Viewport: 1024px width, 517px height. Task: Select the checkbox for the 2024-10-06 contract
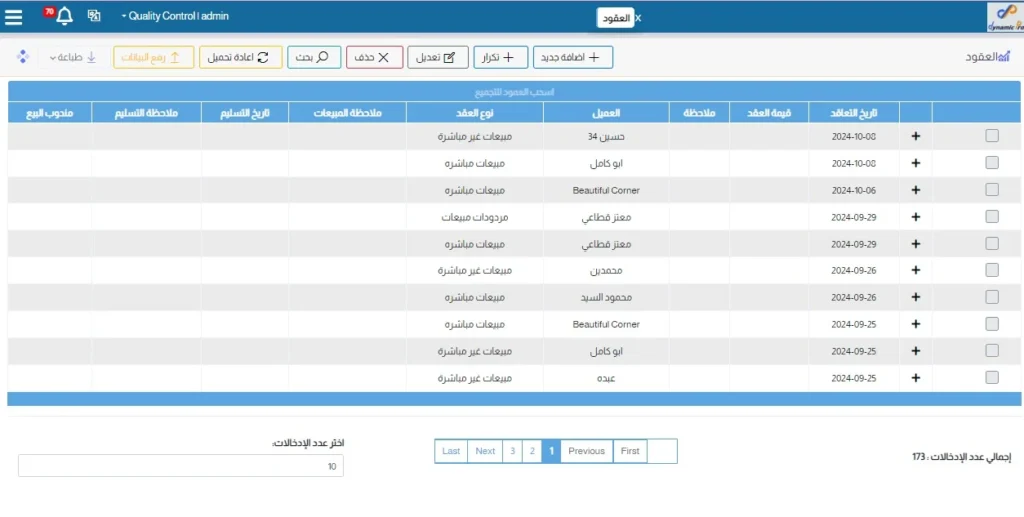(991, 190)
